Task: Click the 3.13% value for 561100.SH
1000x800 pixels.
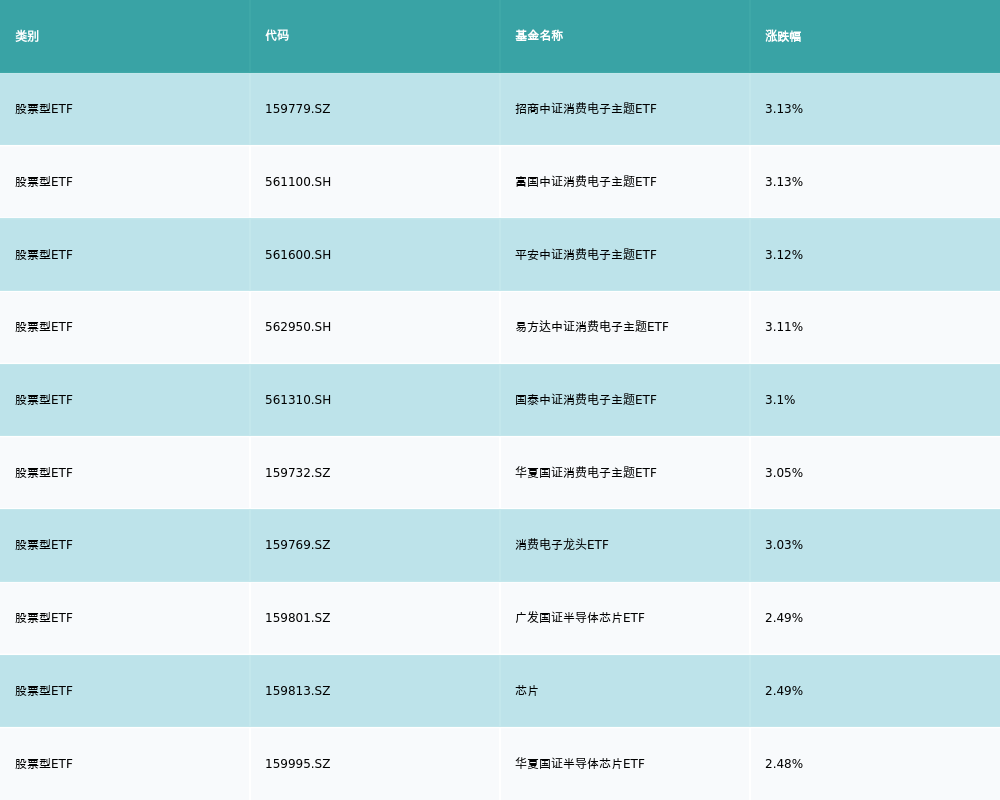Action: (784, 182)
